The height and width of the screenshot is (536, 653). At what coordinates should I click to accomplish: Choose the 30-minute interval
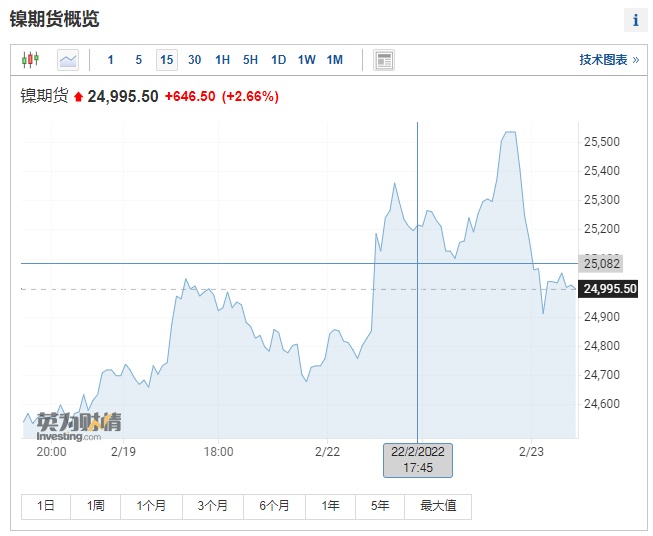click(x=194, y=60)
